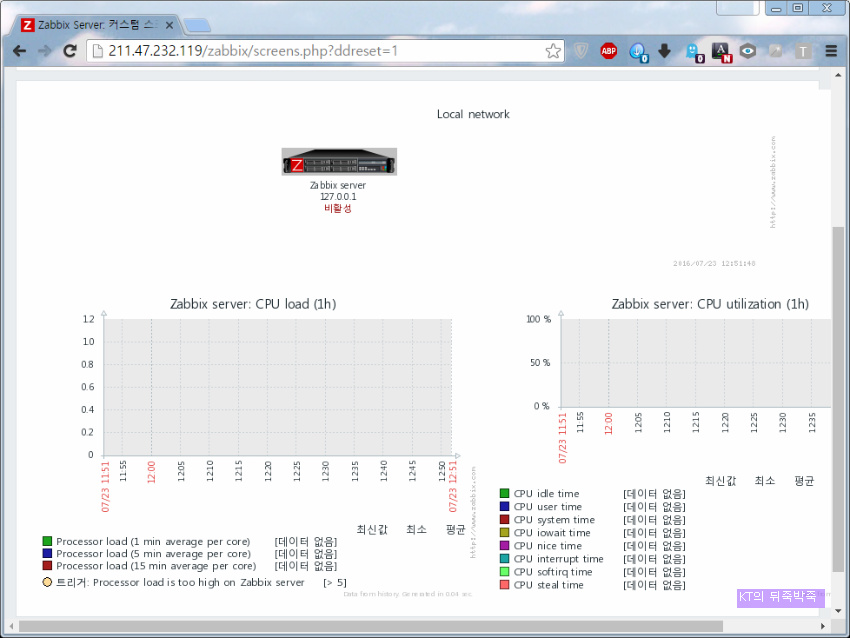Click the olive CPU iowait time swatch
The image size is (850, 638).
click(x=505, y=532)
